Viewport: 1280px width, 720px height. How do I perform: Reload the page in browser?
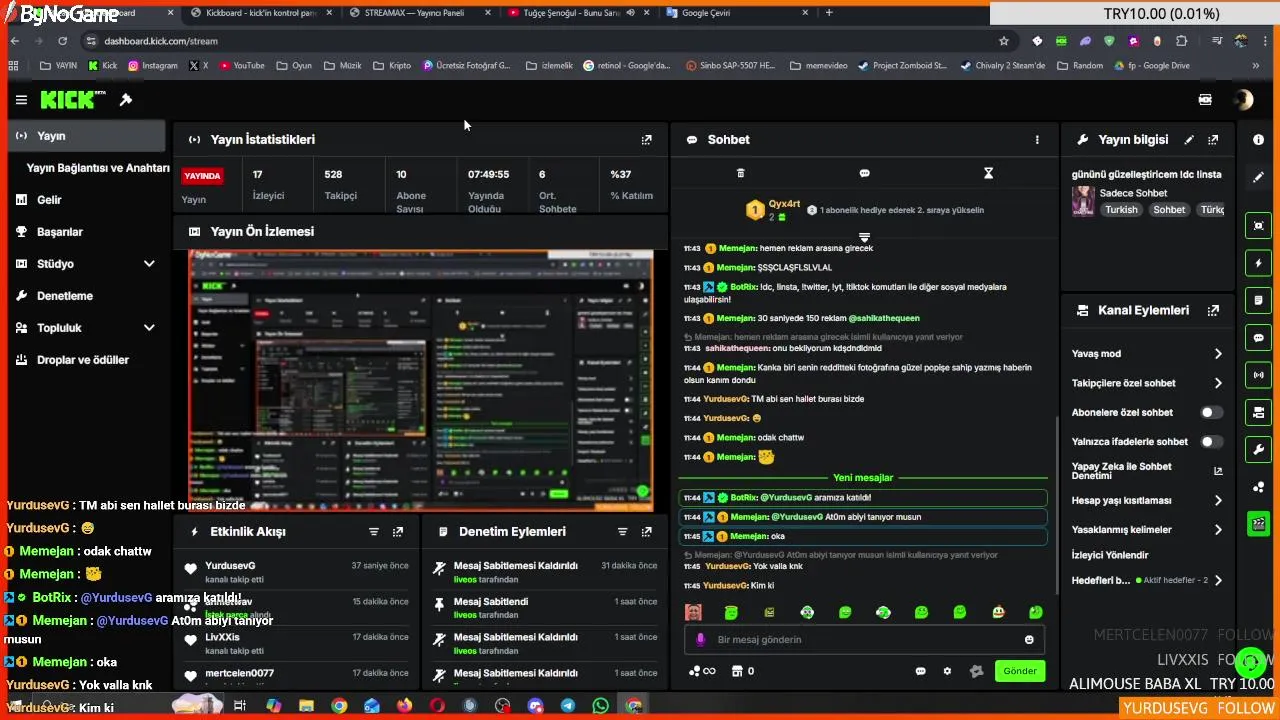62,41
